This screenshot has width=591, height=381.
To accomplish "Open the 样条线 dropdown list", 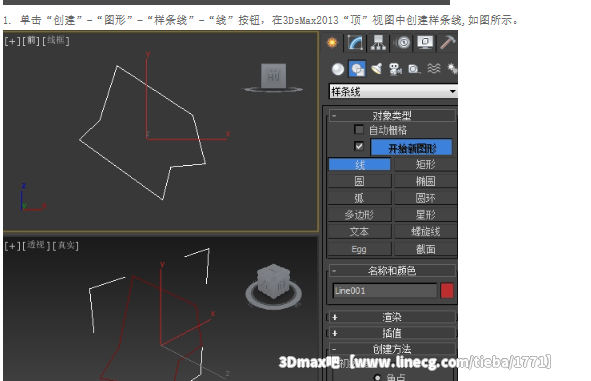I will coord(393,91).
